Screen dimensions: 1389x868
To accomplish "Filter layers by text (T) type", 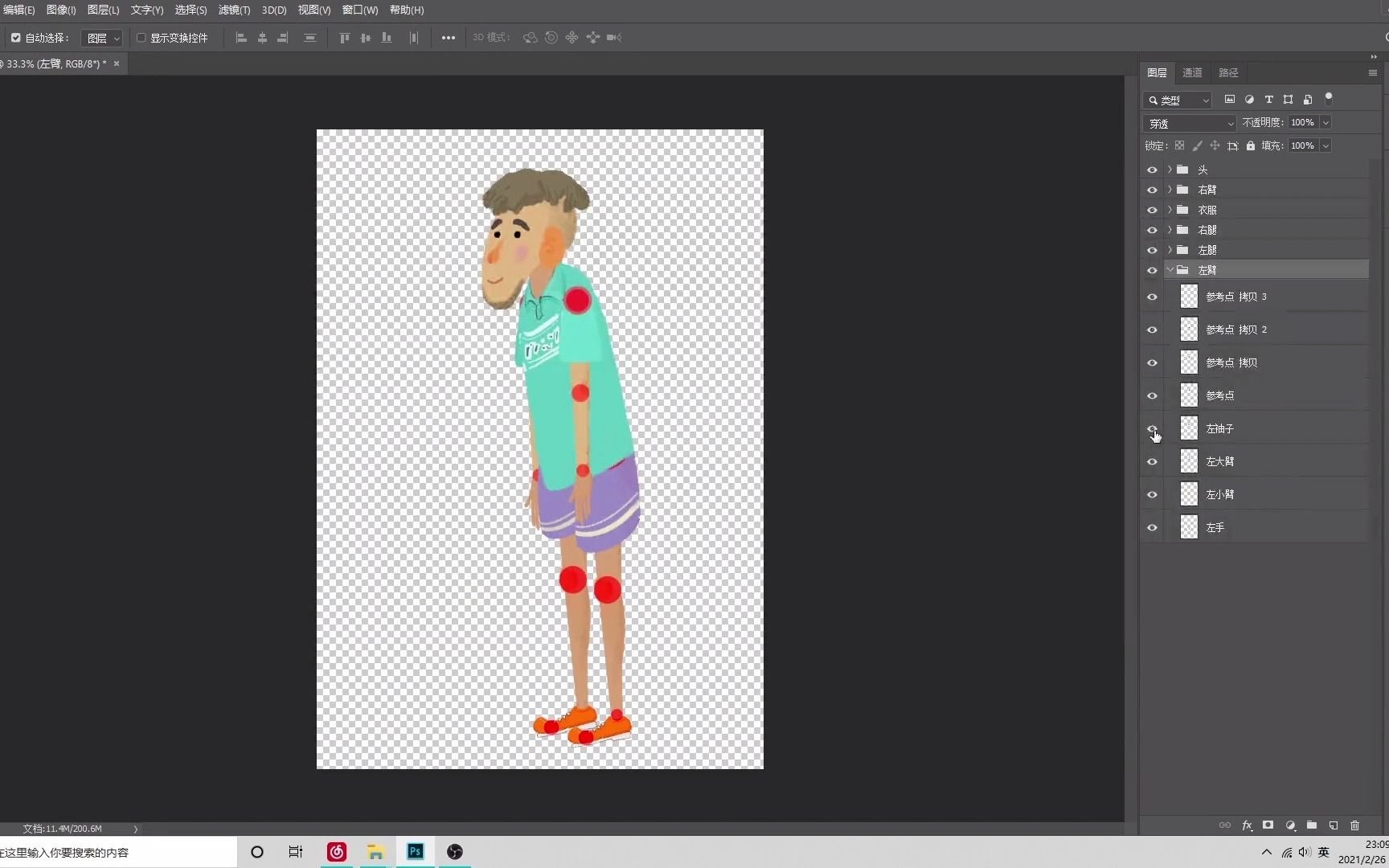I will [1268, 100].
